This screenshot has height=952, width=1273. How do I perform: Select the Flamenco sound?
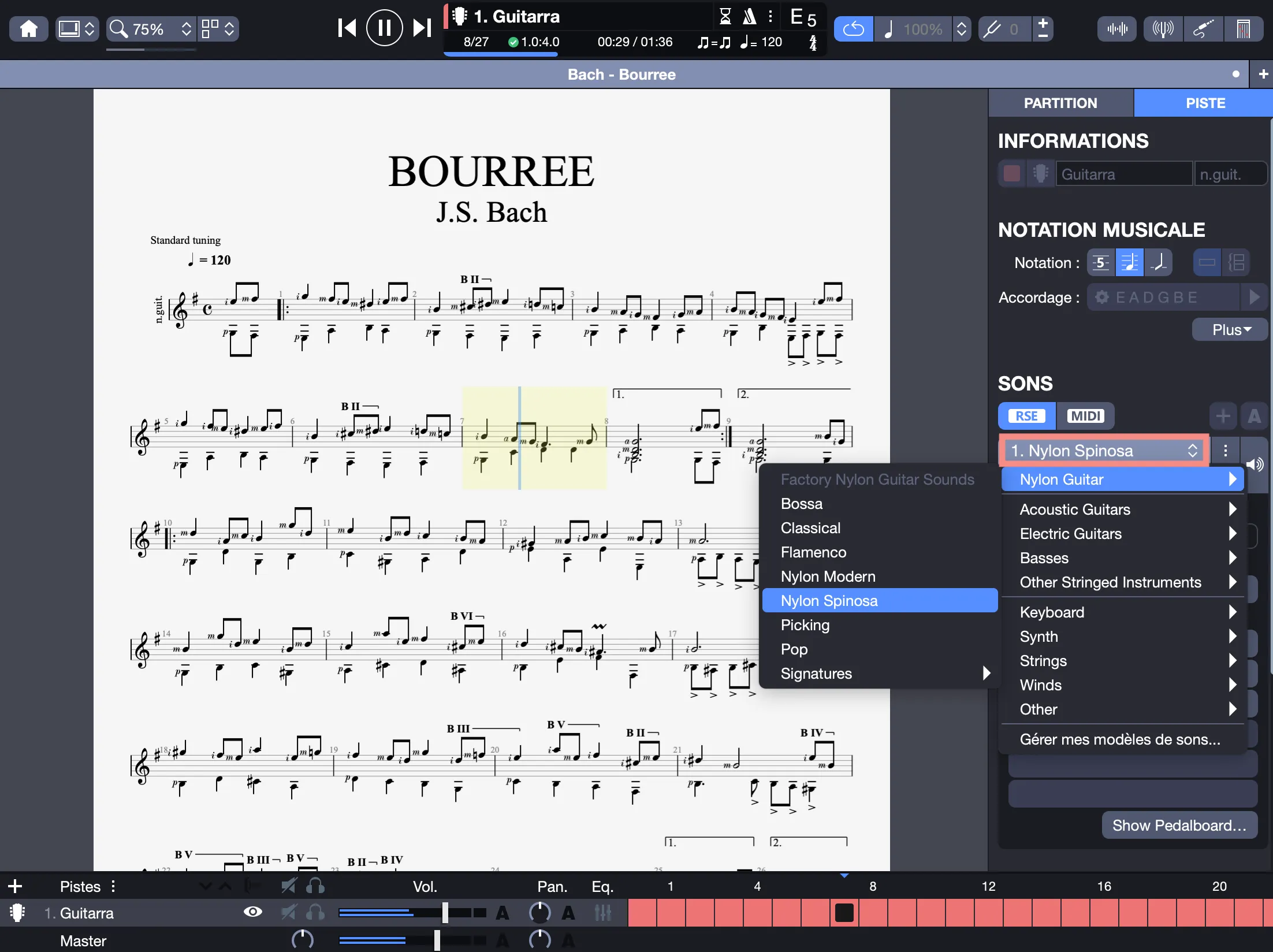tap(880, 552)
